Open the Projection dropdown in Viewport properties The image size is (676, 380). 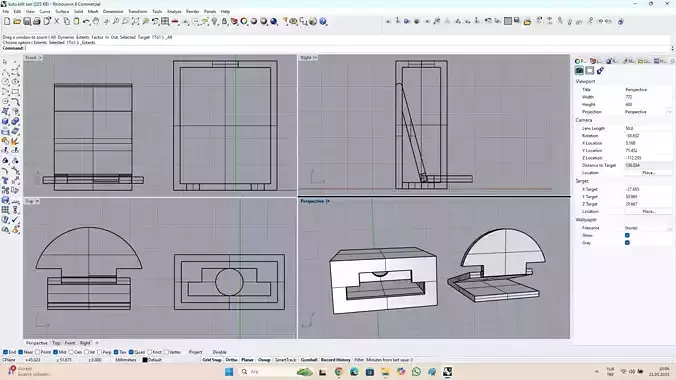tap(669, 112)
